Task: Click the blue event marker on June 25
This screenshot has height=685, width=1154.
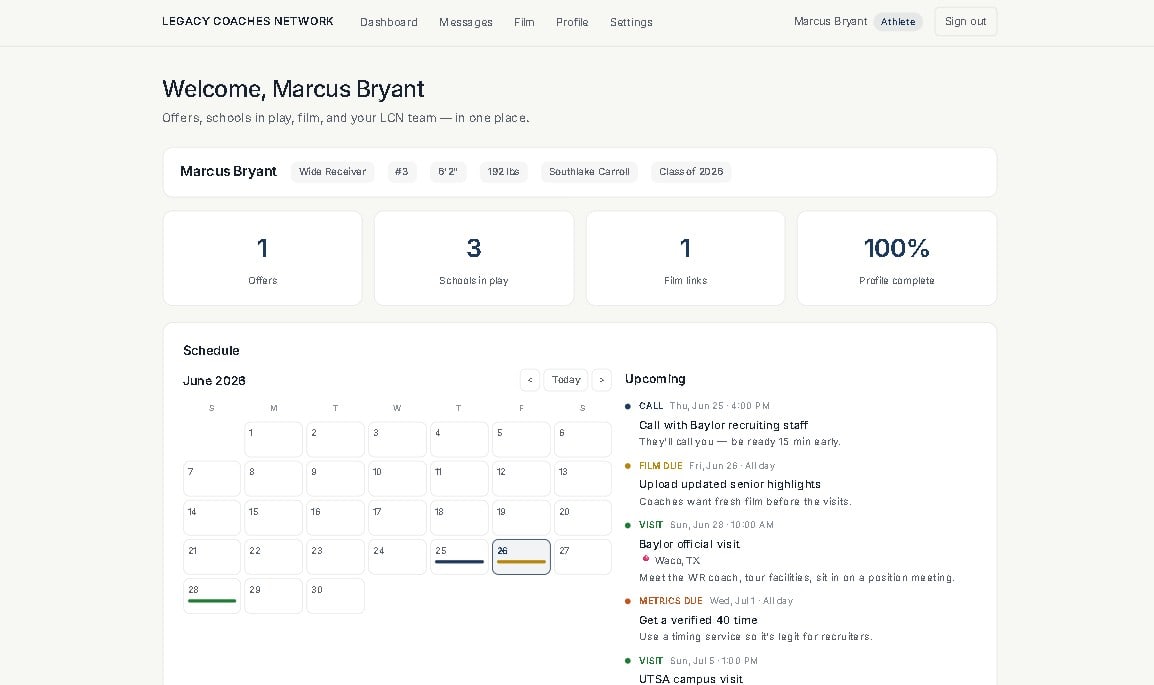Action: [459, 562]
